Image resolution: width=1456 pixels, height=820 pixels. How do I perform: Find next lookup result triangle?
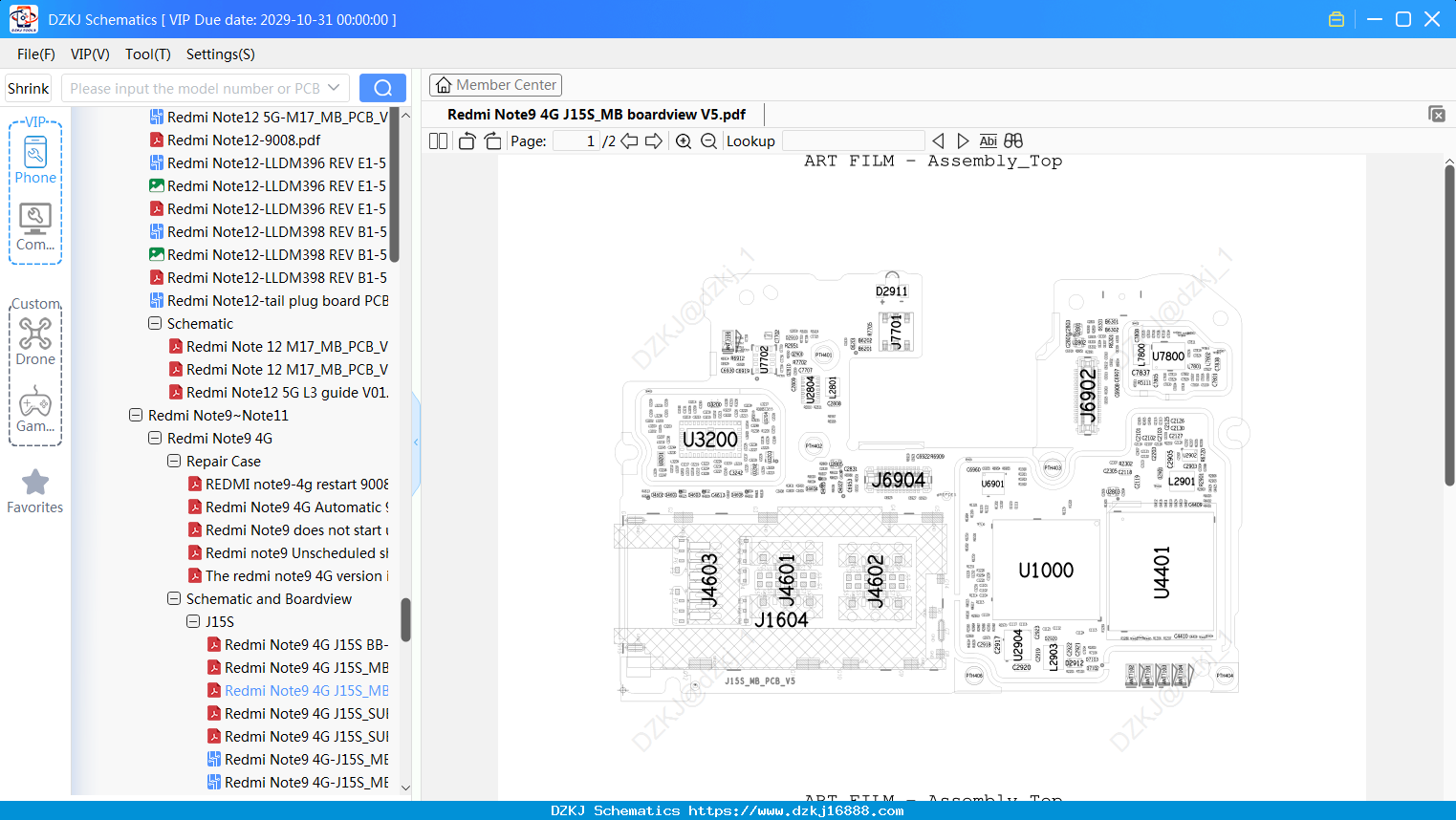[x=963, y=141]
